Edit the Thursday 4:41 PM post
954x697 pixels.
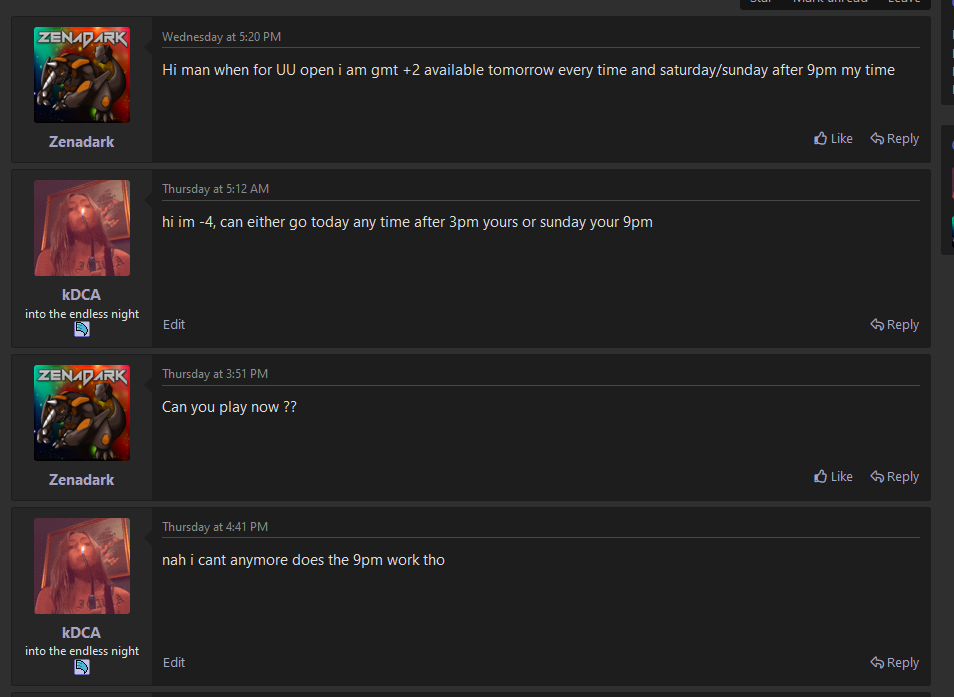pos(174,663)
